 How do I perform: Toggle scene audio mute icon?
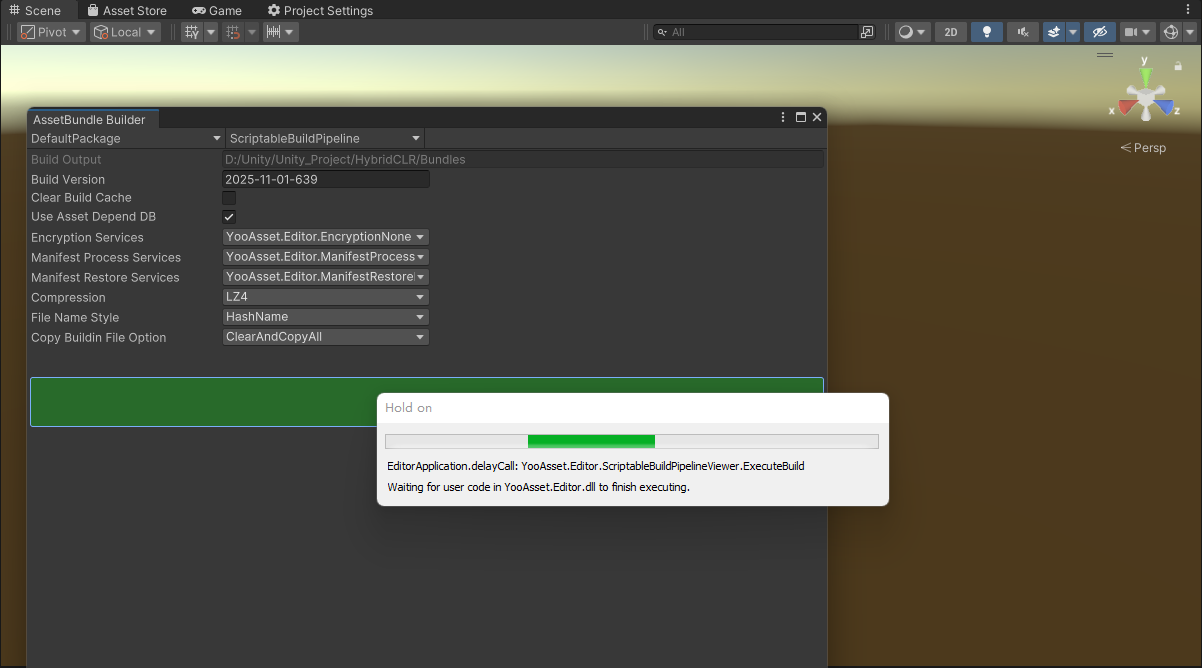tap(1022, 32)
